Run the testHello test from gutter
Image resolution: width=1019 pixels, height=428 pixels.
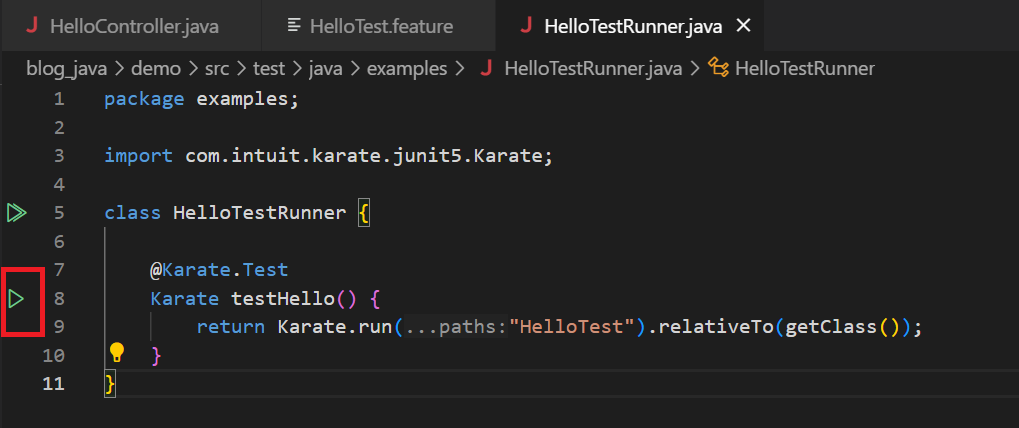pyautogui.click(x=17, y=298)
